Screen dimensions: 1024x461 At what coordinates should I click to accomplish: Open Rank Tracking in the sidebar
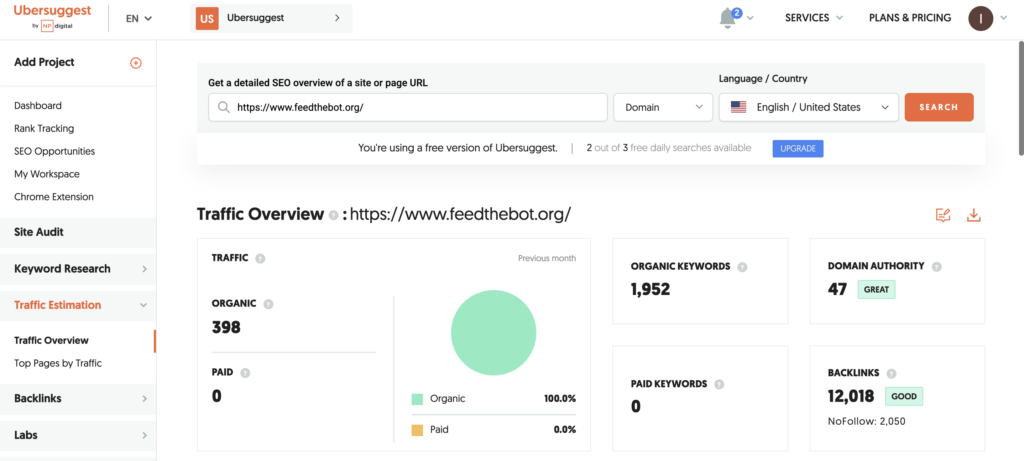point(44,129)
